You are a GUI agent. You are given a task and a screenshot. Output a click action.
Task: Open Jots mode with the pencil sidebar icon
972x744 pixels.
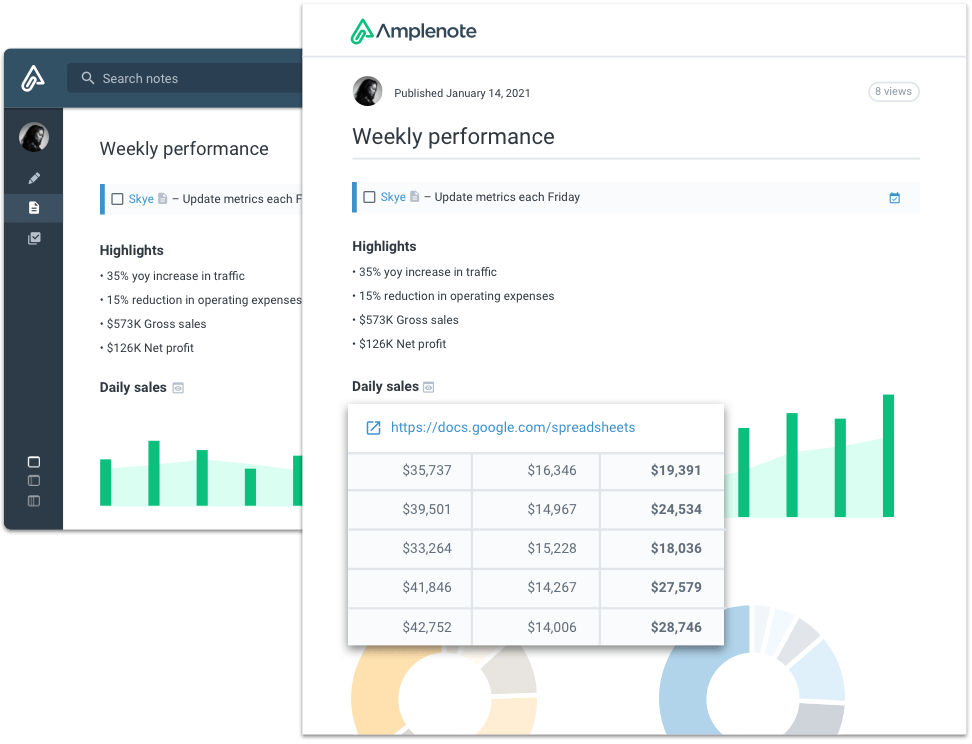coord(34,178)
